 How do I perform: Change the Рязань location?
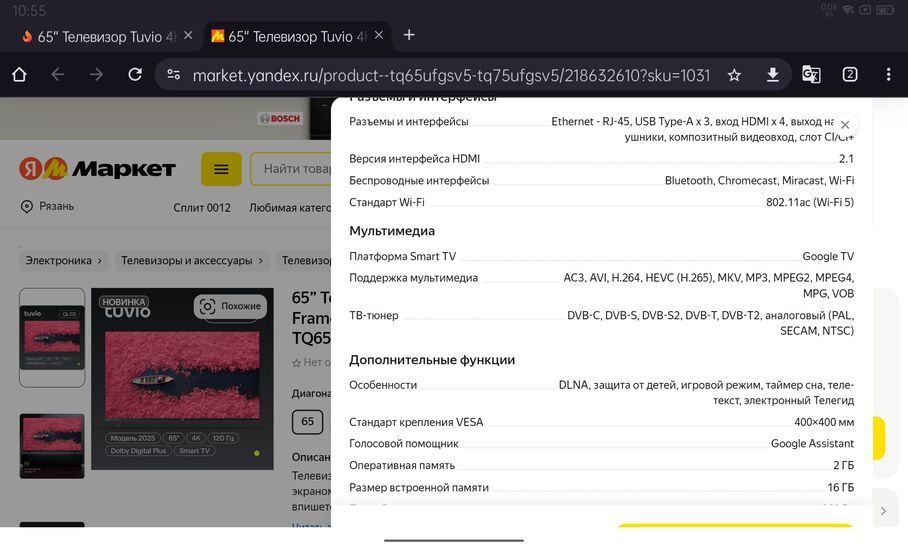(47, 206)
